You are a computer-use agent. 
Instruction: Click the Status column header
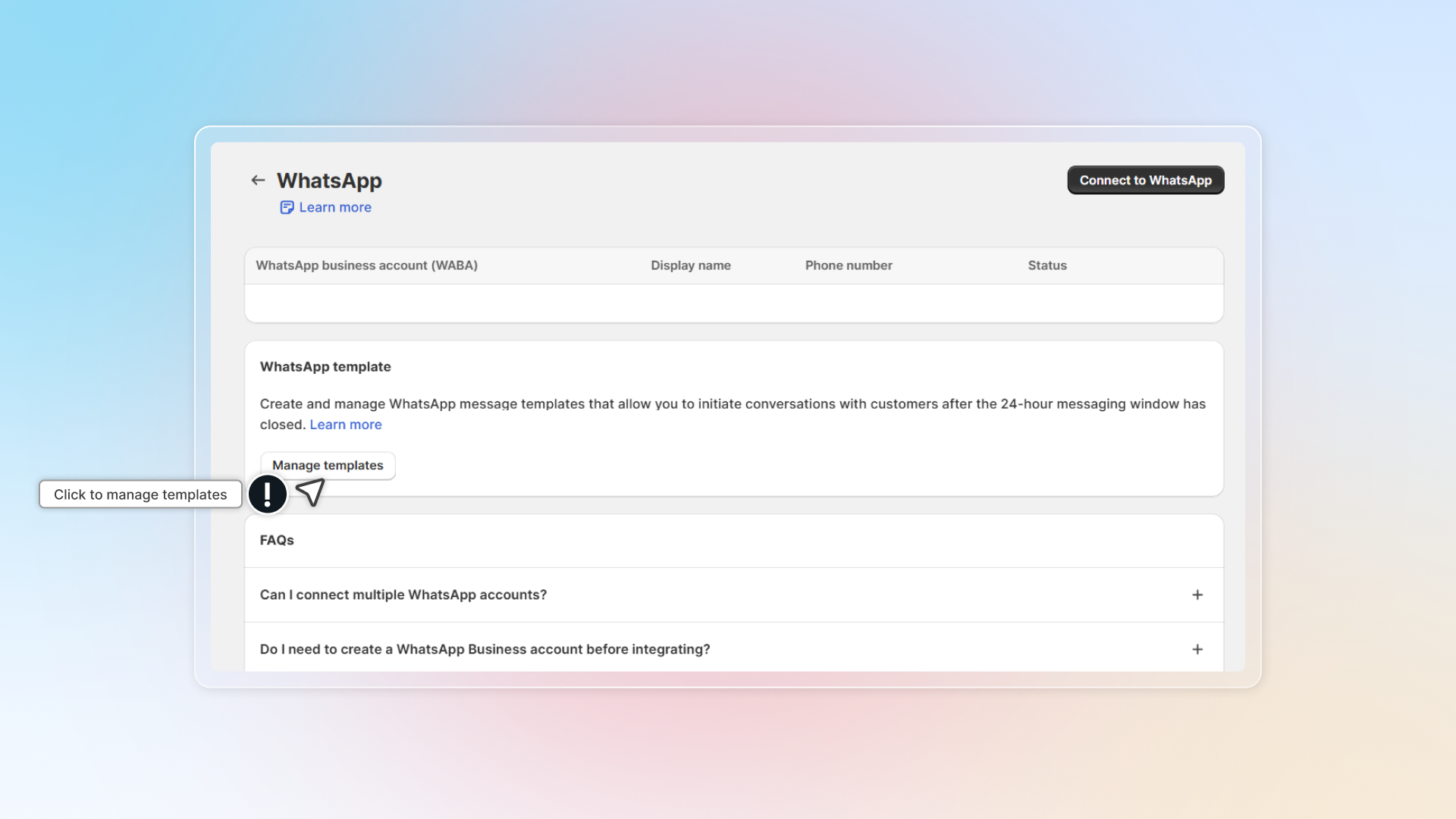point(1046,265)
